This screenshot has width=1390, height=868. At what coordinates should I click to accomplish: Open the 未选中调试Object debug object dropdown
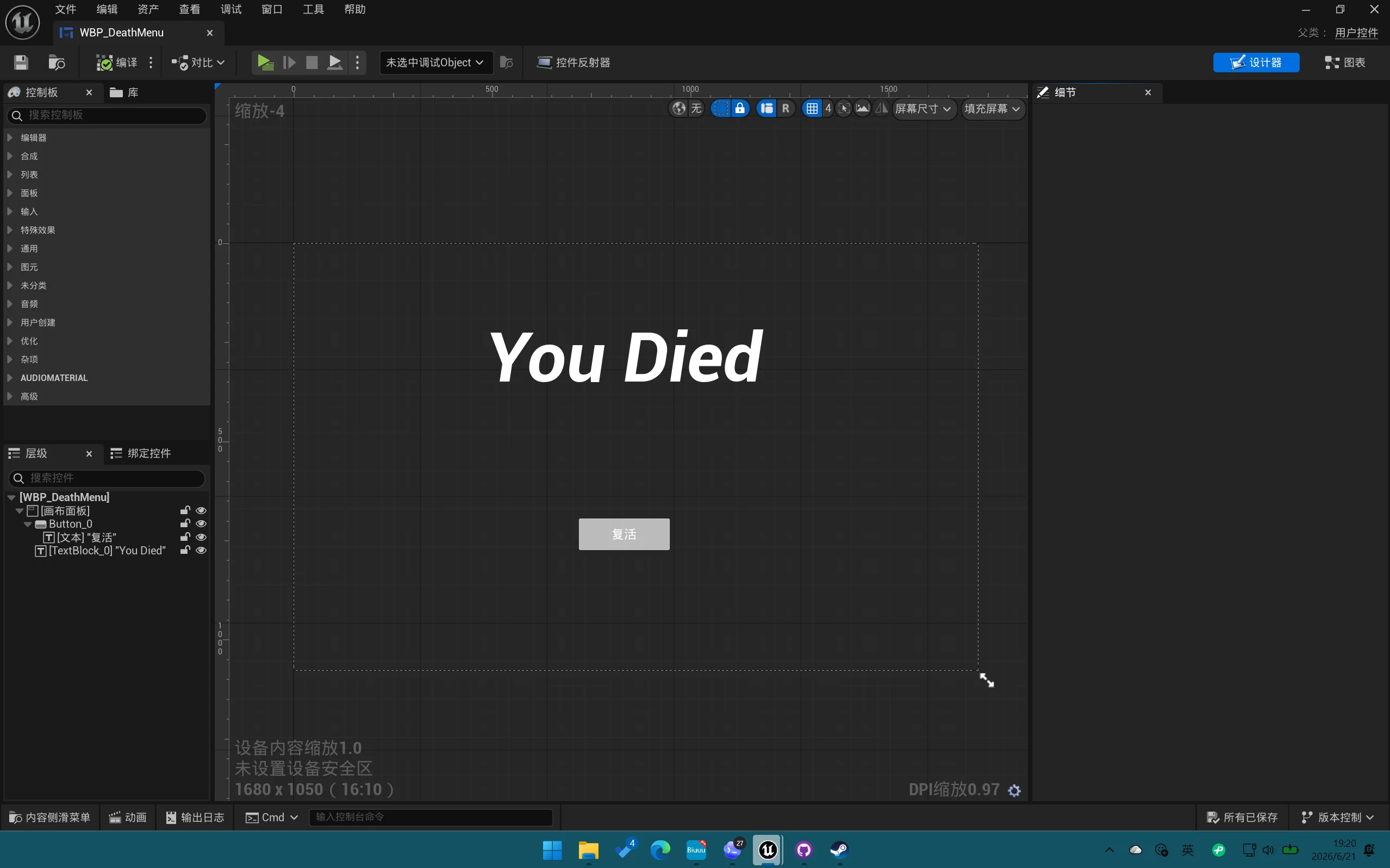[x=435, y=63]
